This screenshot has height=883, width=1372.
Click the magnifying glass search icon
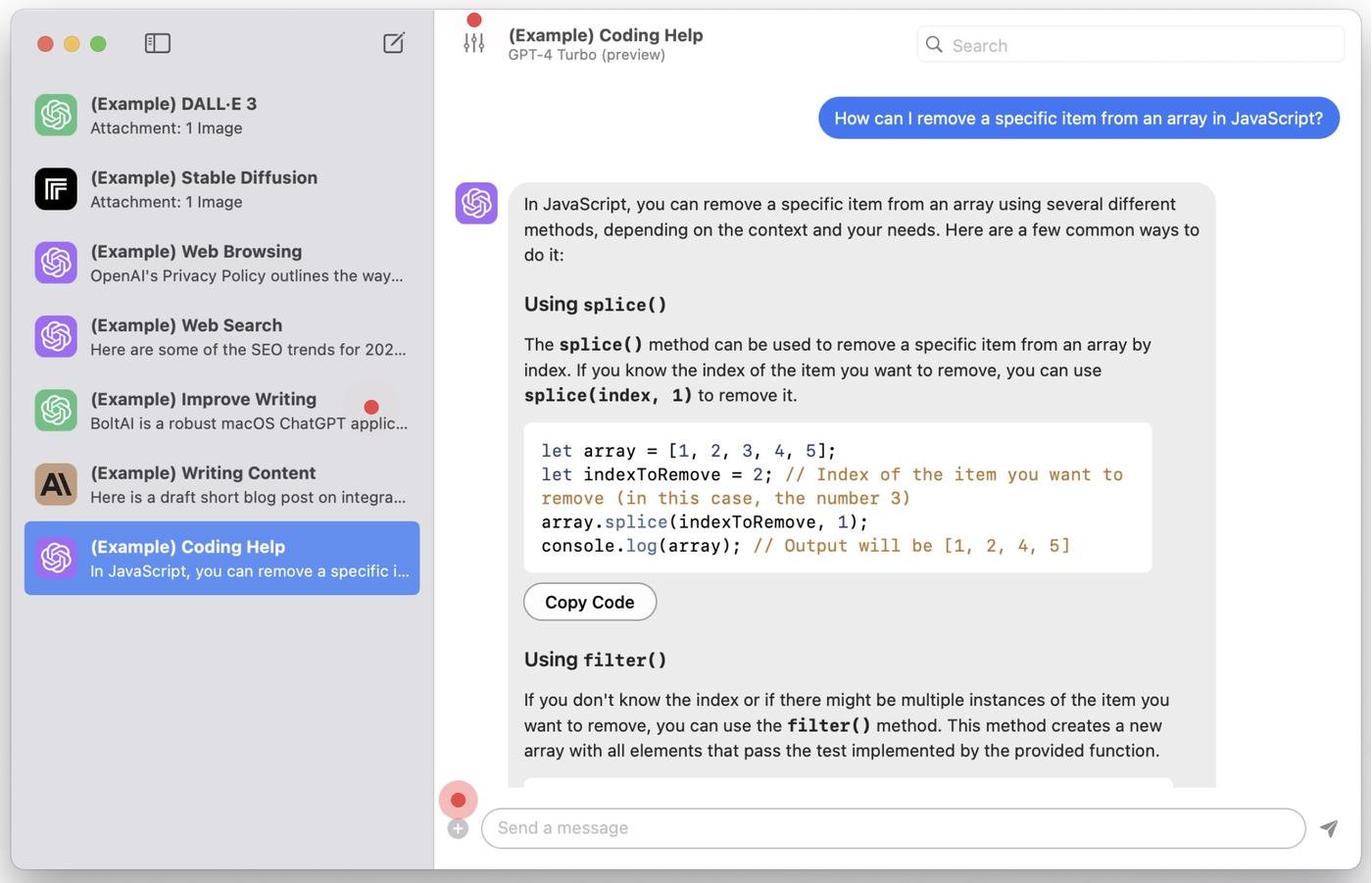934,45
